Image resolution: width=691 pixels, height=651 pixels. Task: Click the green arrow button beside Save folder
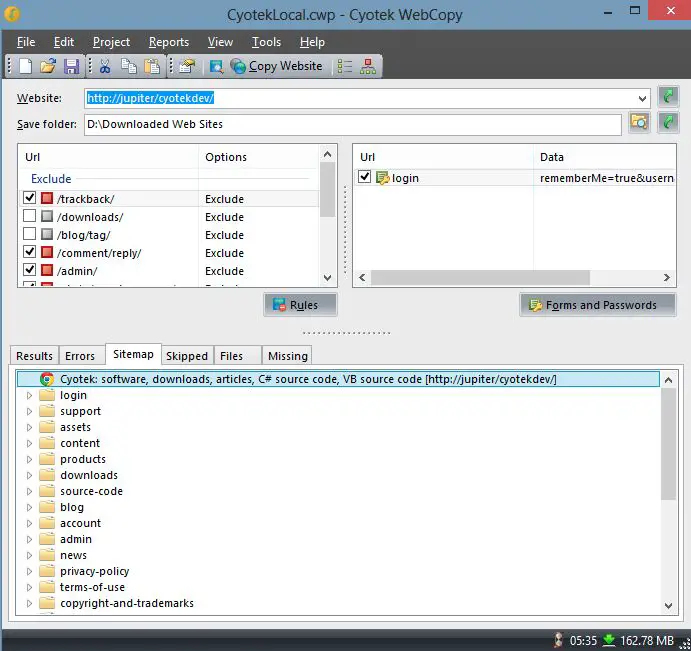coord(668,123)
